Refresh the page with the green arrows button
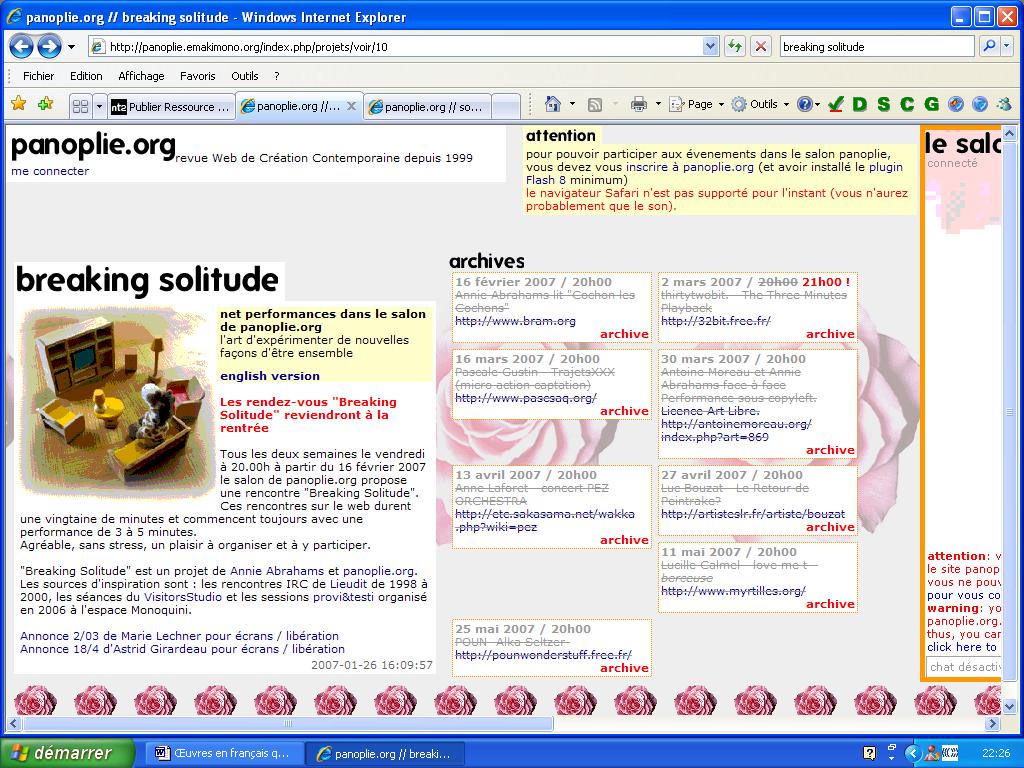The image size is (1024, 768). click(735, 46)
